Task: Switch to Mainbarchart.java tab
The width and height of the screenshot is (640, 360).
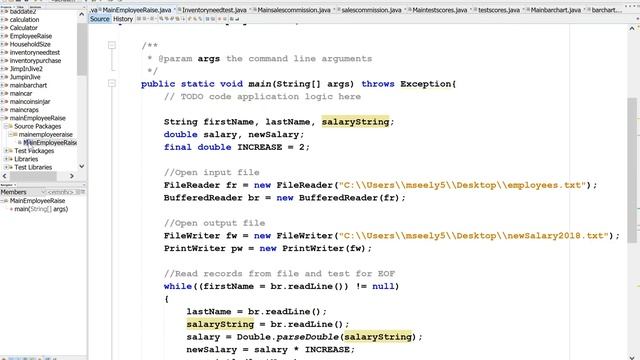Action: [555, 10]
